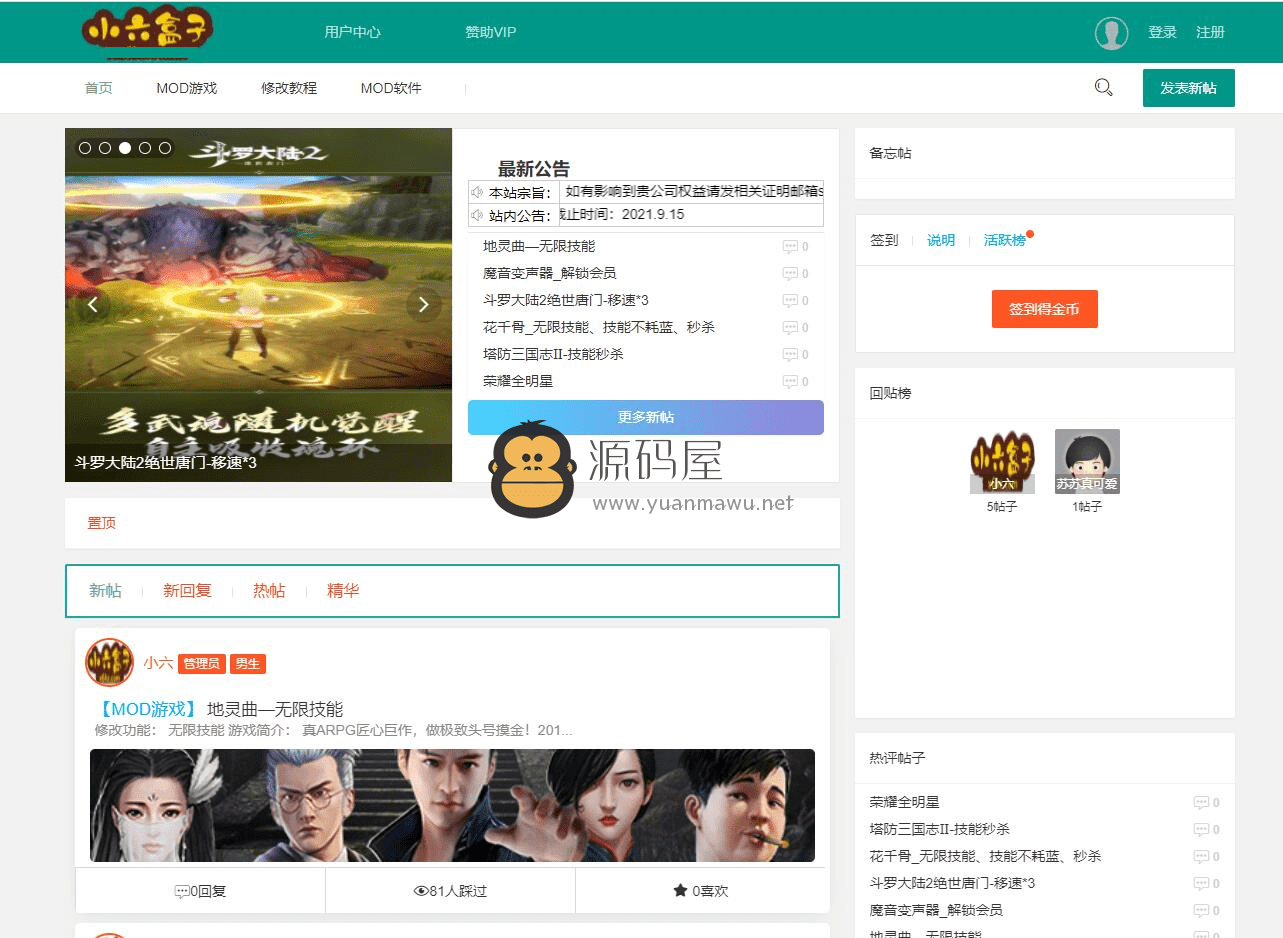
Task: Click speaker icon beside 站内公告
Action: [477, 215]
